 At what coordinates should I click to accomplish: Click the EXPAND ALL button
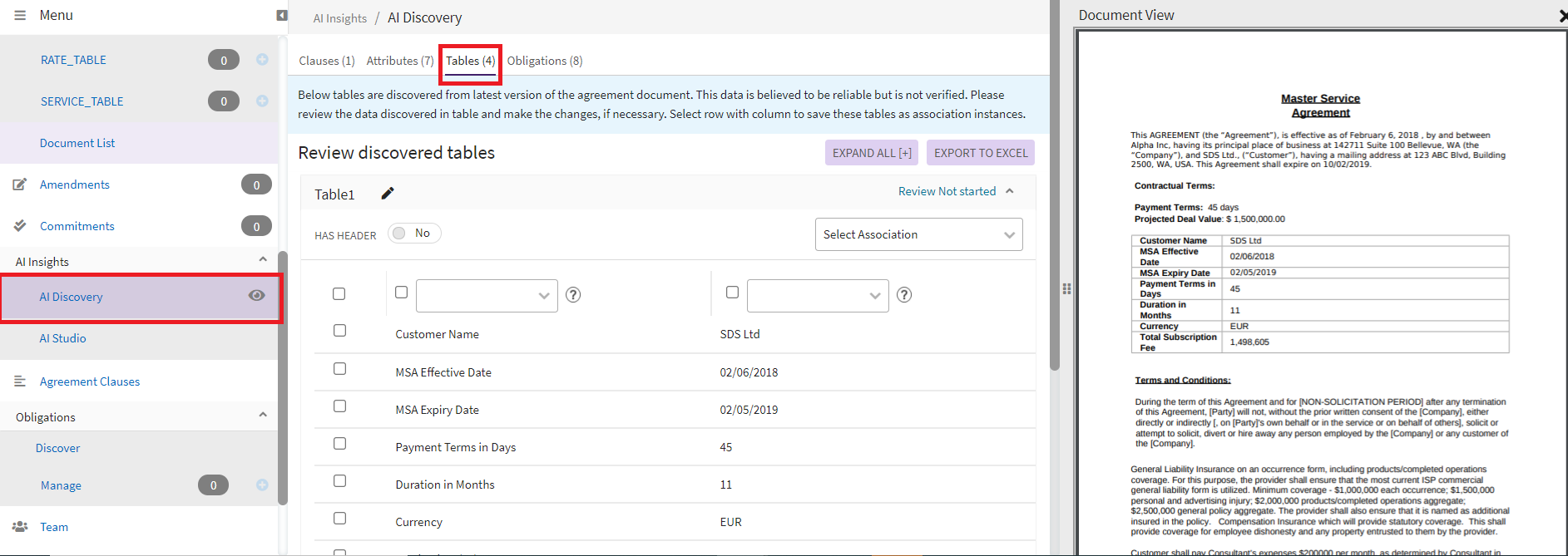pyautogui.click(x=871, y=153)
